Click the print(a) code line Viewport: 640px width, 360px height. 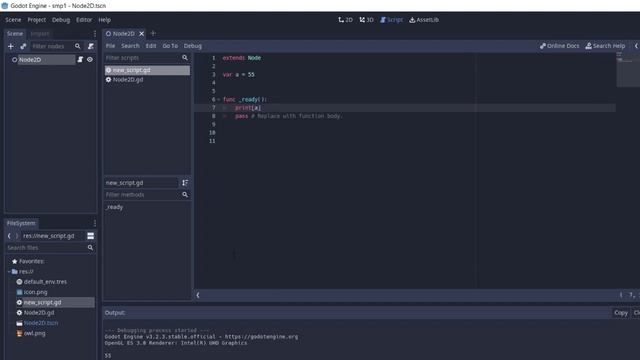pos(248,108)
